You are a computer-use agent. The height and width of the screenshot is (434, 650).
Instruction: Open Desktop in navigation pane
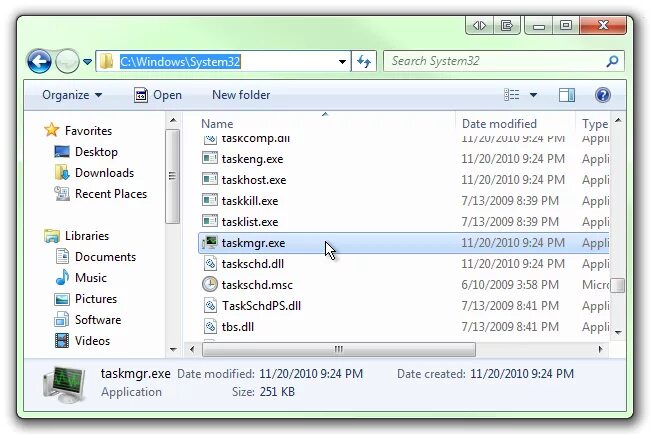tap(96, 152)
